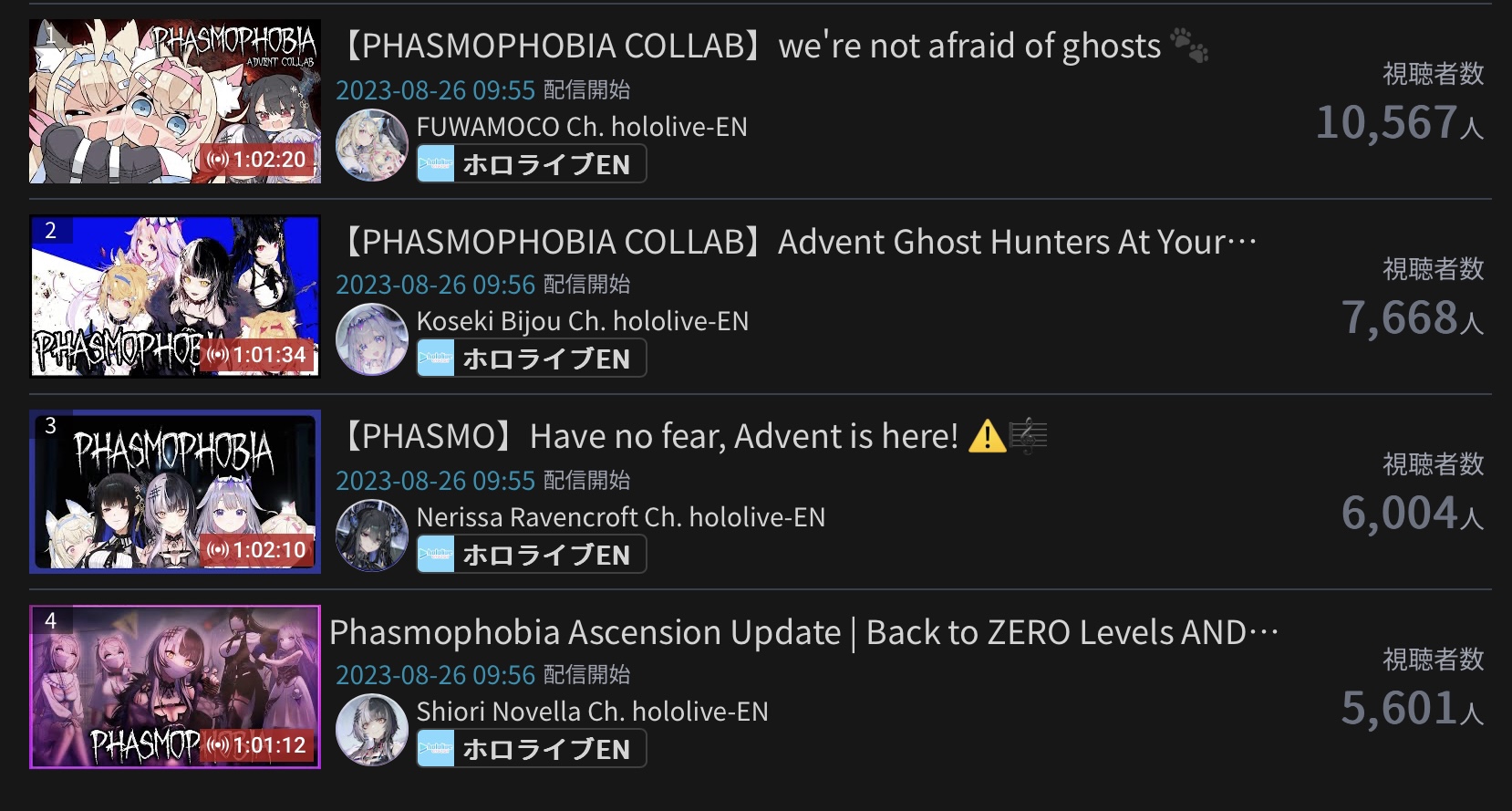The height and width of the screenshot is (811, 1512).
Task: Open FUWAMOCO channel avatar icon
Action: coord(371,145)
